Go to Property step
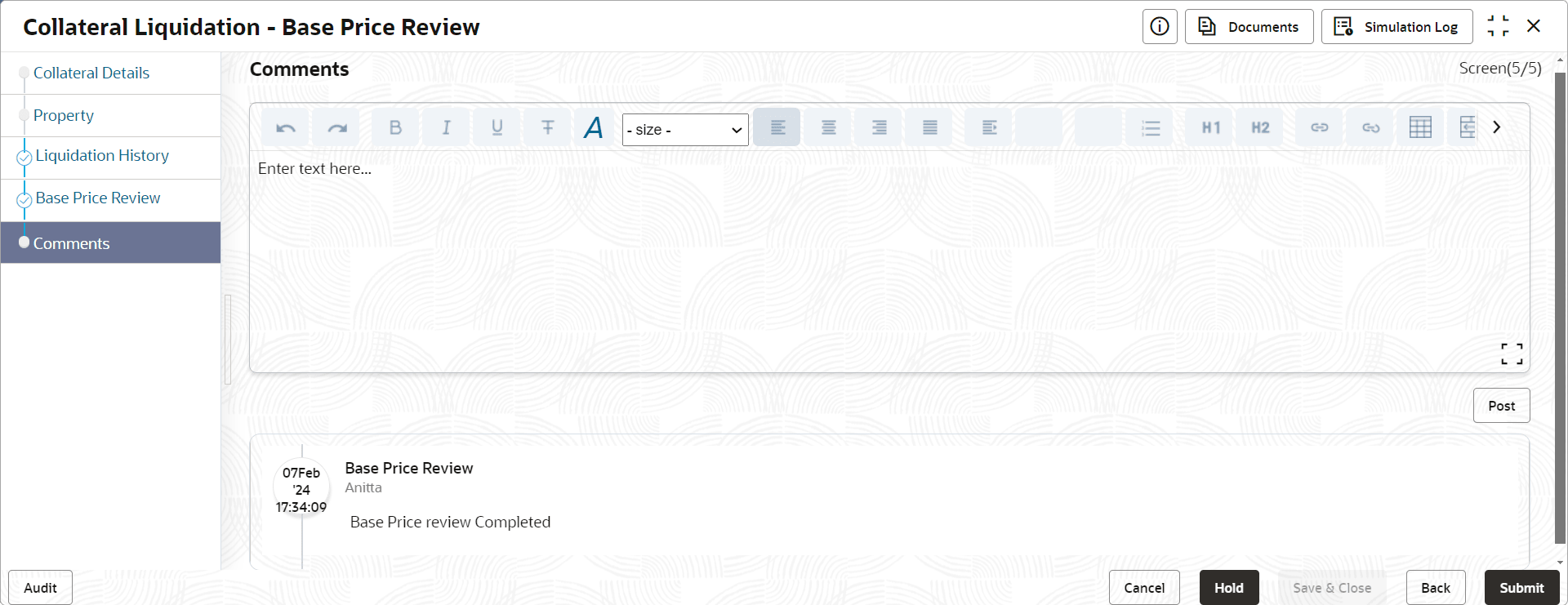 coord(64,115)
